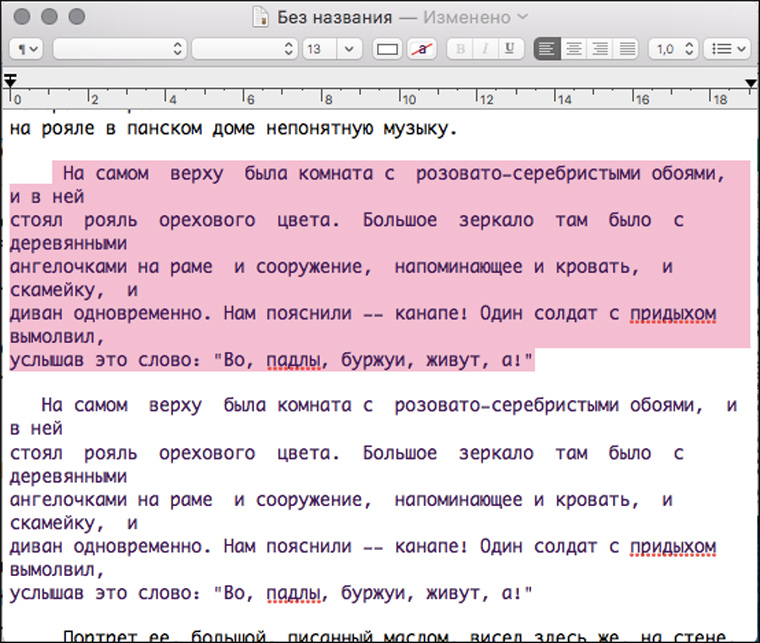Toggle bold formatting
Viewport: 760px width, 643px height.
(460, 49)
